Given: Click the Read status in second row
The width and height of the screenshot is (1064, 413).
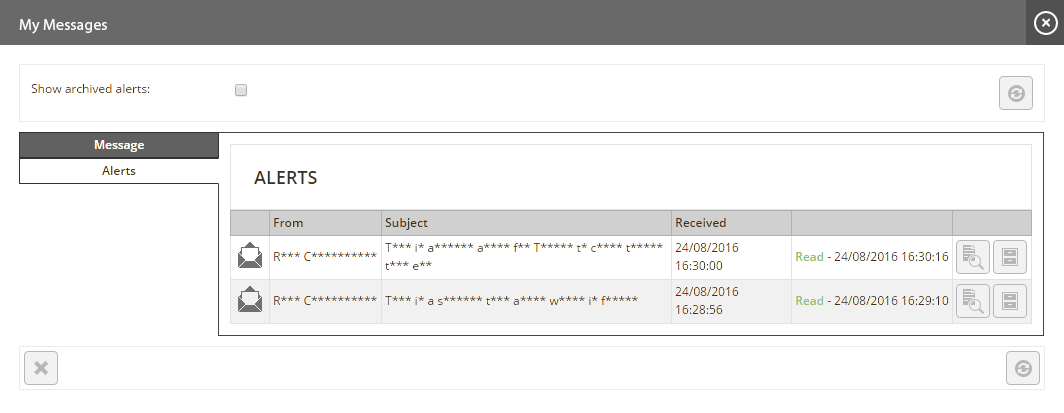Looking at the screenshot, I should point(809,300).
